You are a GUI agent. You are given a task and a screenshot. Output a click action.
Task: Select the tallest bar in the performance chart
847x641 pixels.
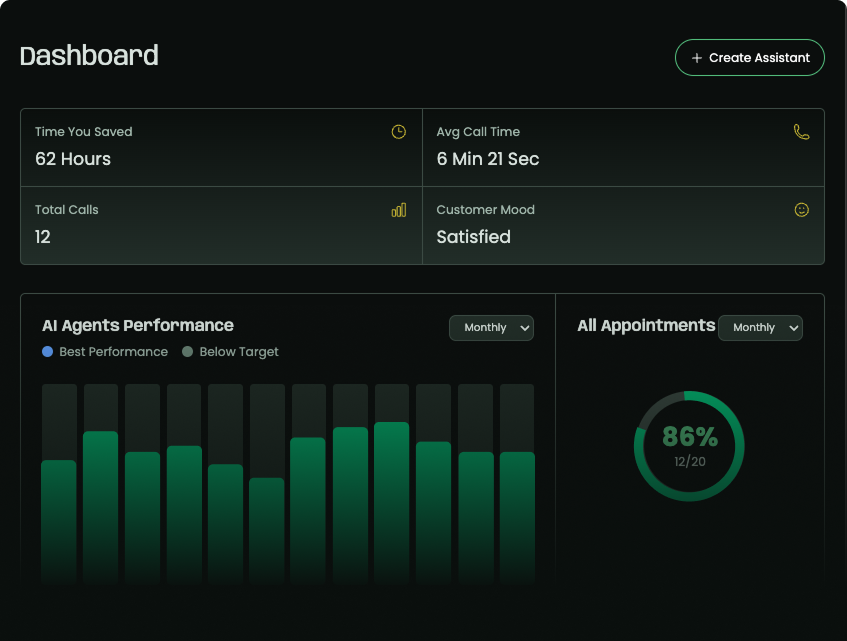point(392,500)
